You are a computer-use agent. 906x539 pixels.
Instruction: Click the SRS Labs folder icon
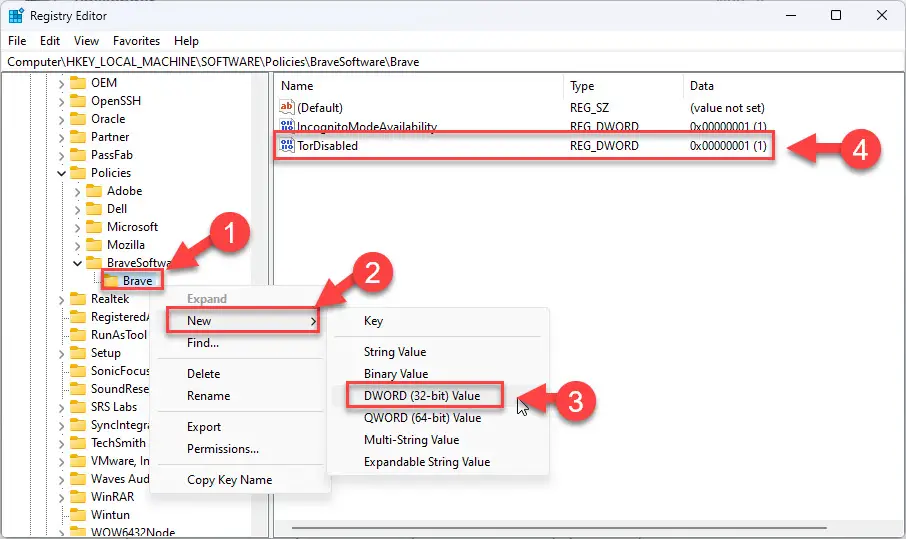78,407
